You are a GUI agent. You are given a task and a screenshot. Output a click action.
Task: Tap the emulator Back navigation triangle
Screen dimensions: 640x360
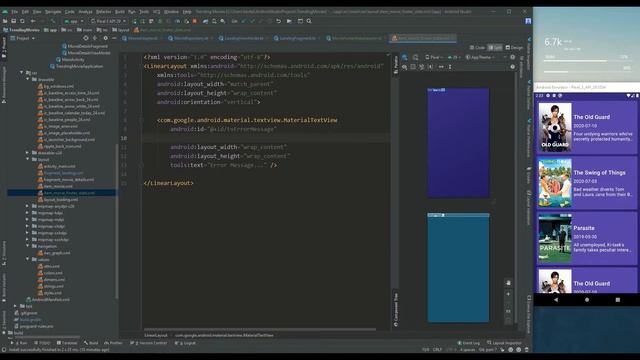click(556, 300)
